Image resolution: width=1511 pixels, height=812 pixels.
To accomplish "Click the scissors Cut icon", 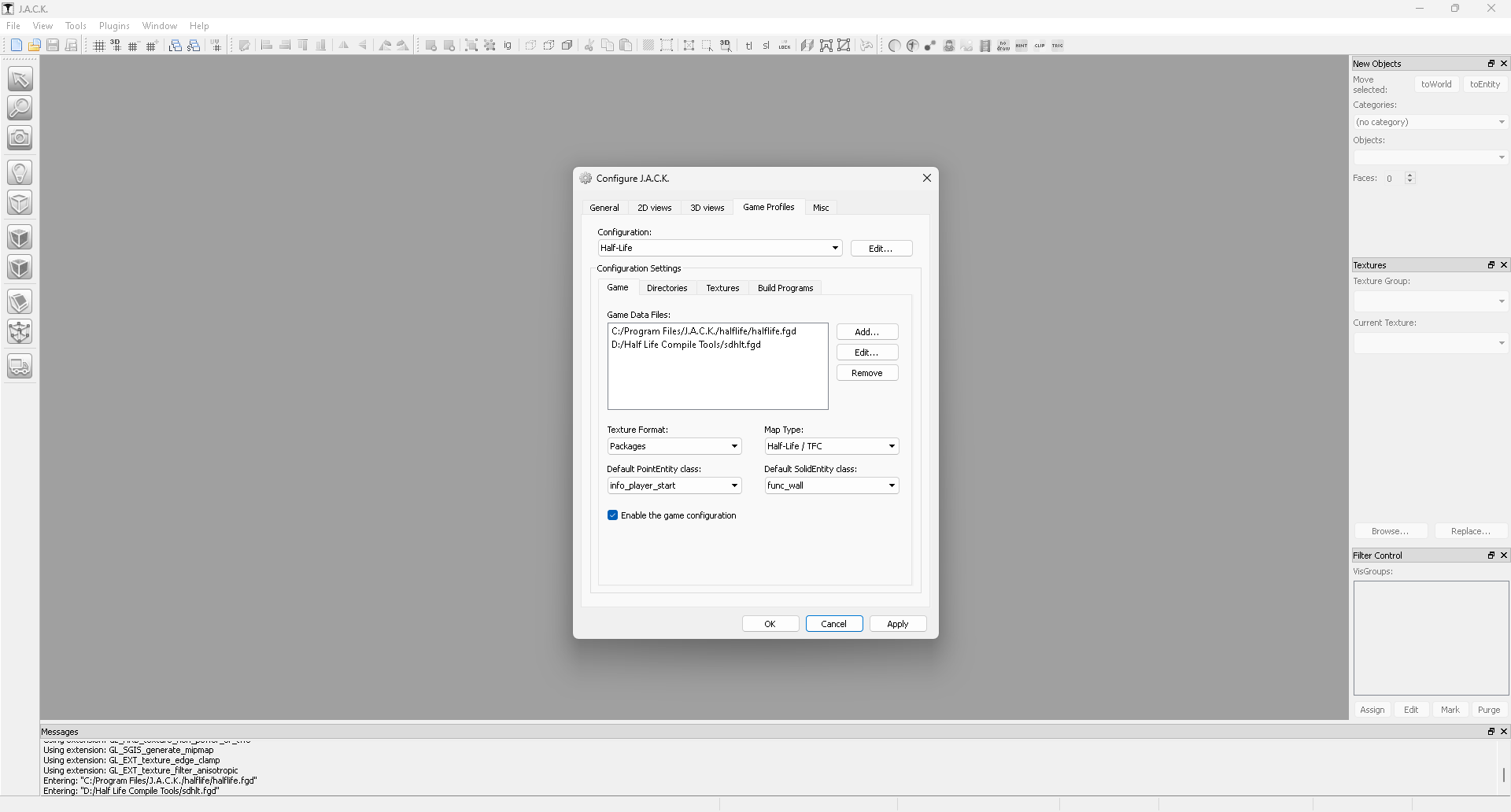I will point(589,46).
